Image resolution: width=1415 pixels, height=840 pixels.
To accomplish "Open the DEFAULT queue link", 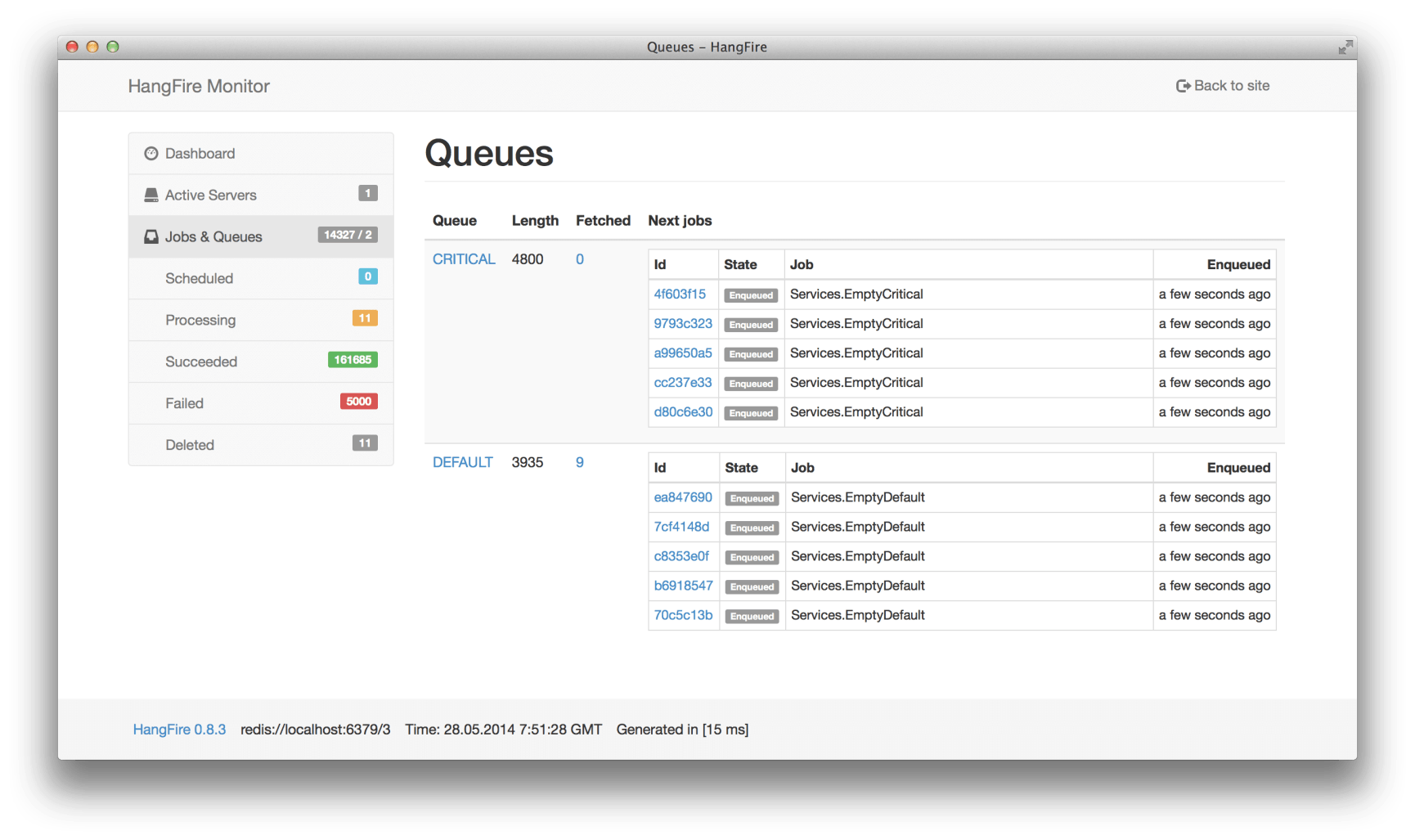I will click(x=463, y=463).
